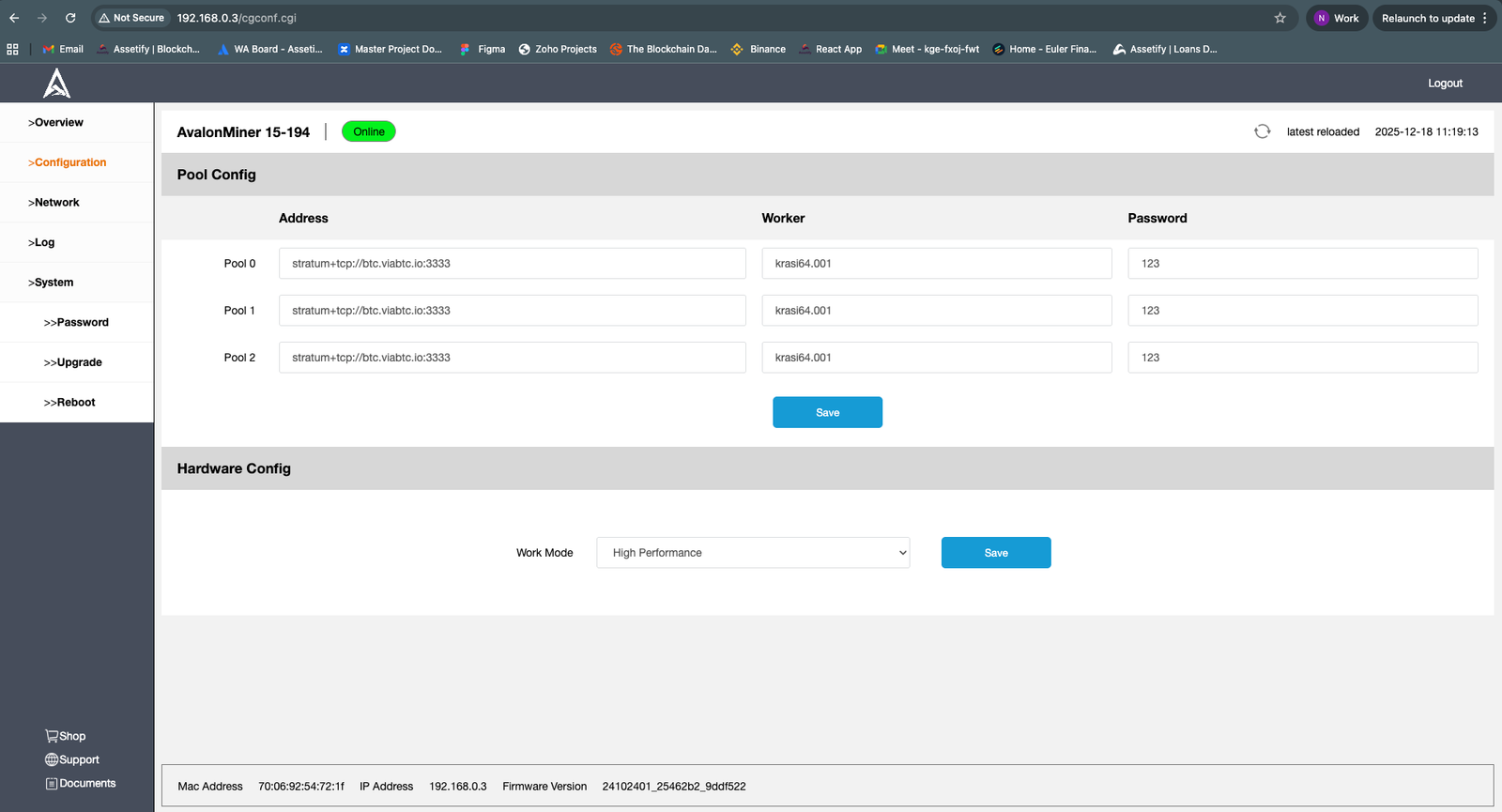
Task: Open the Documents link in sidebar
Action: (81, 783)
